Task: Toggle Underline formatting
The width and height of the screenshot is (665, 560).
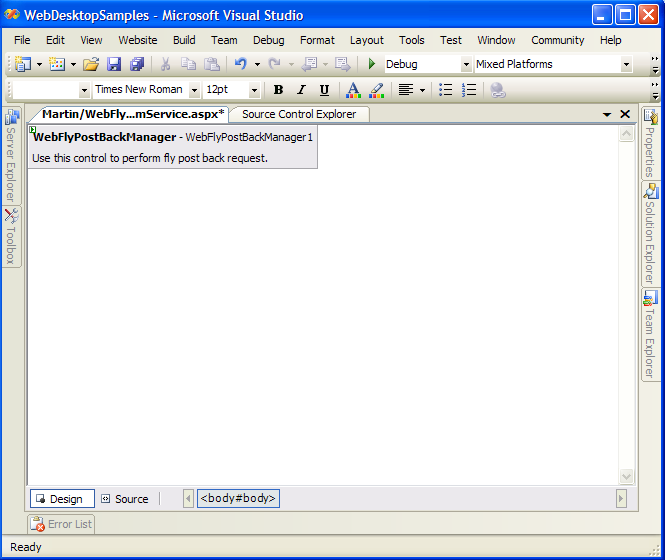Action: coord(324,90)
